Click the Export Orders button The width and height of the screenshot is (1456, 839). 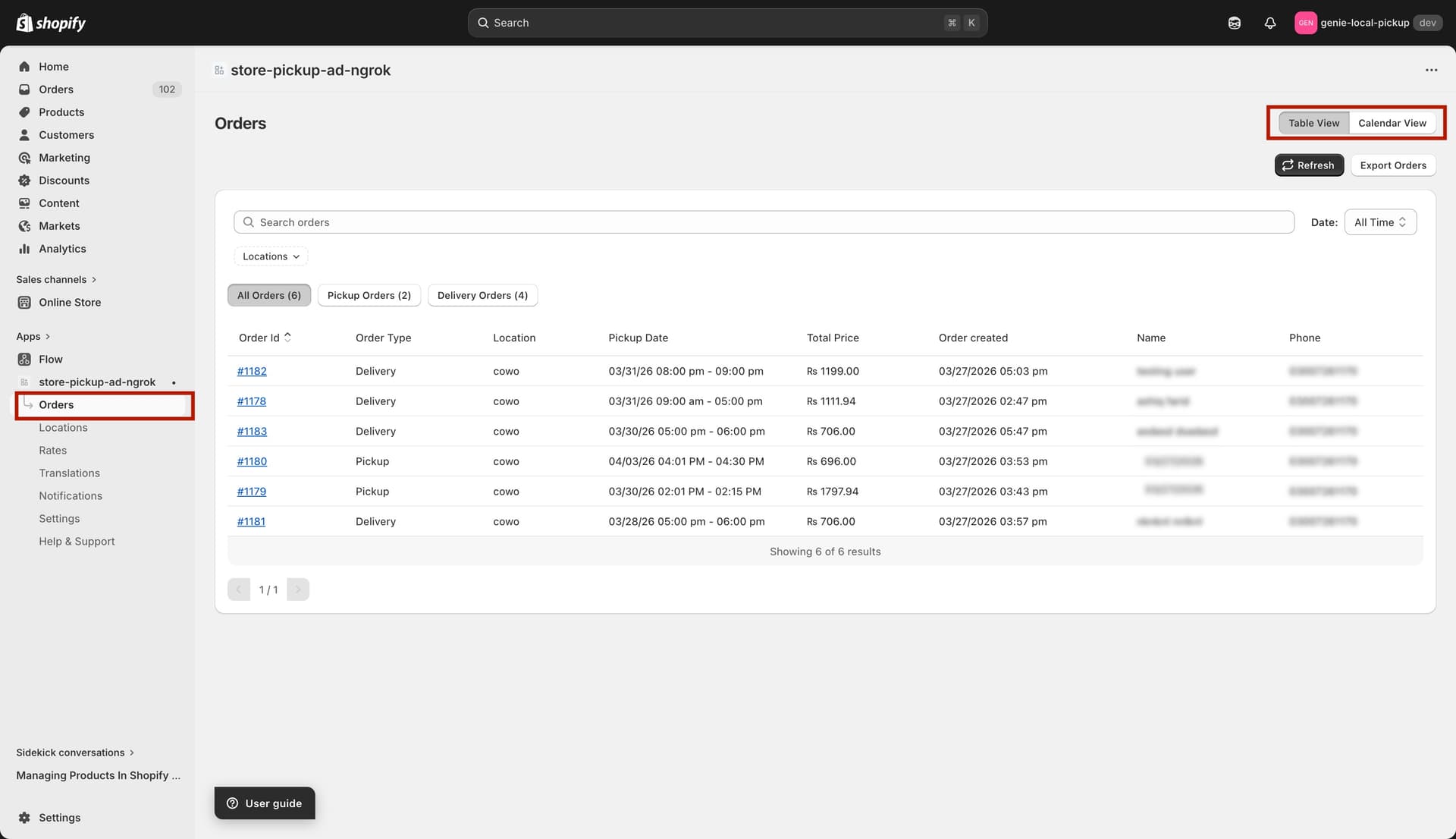pos(1392,165)
